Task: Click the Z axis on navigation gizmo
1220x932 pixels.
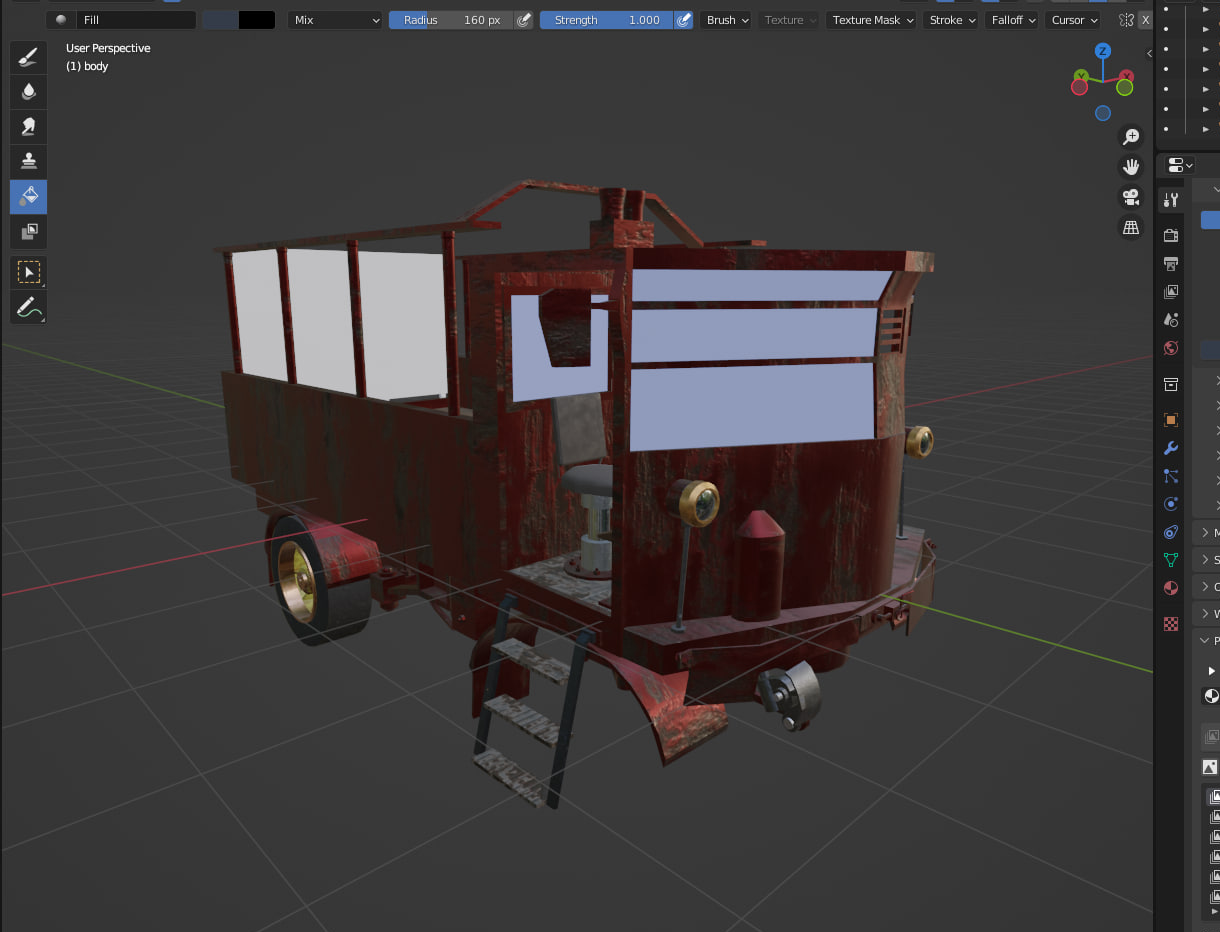Action: [1102, 51]
